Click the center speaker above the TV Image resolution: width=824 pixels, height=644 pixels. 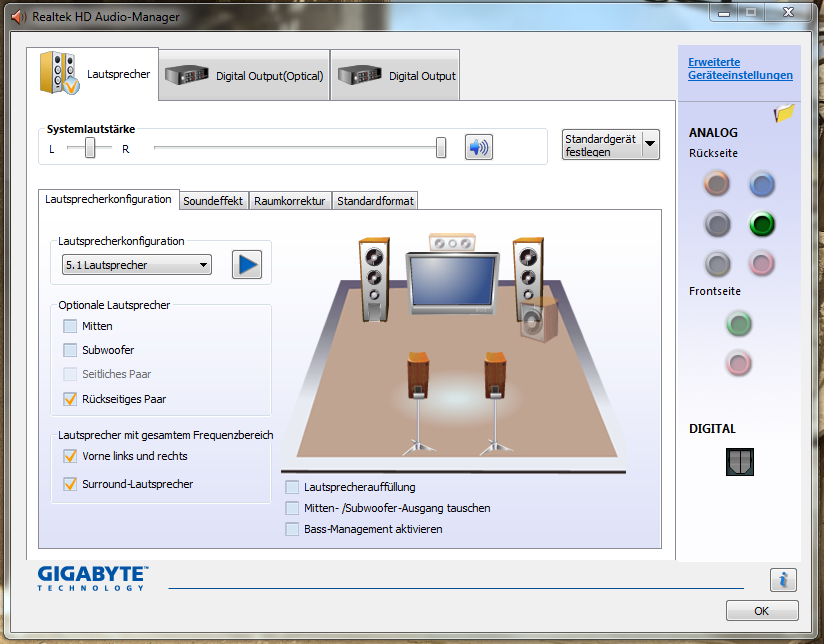452,243
